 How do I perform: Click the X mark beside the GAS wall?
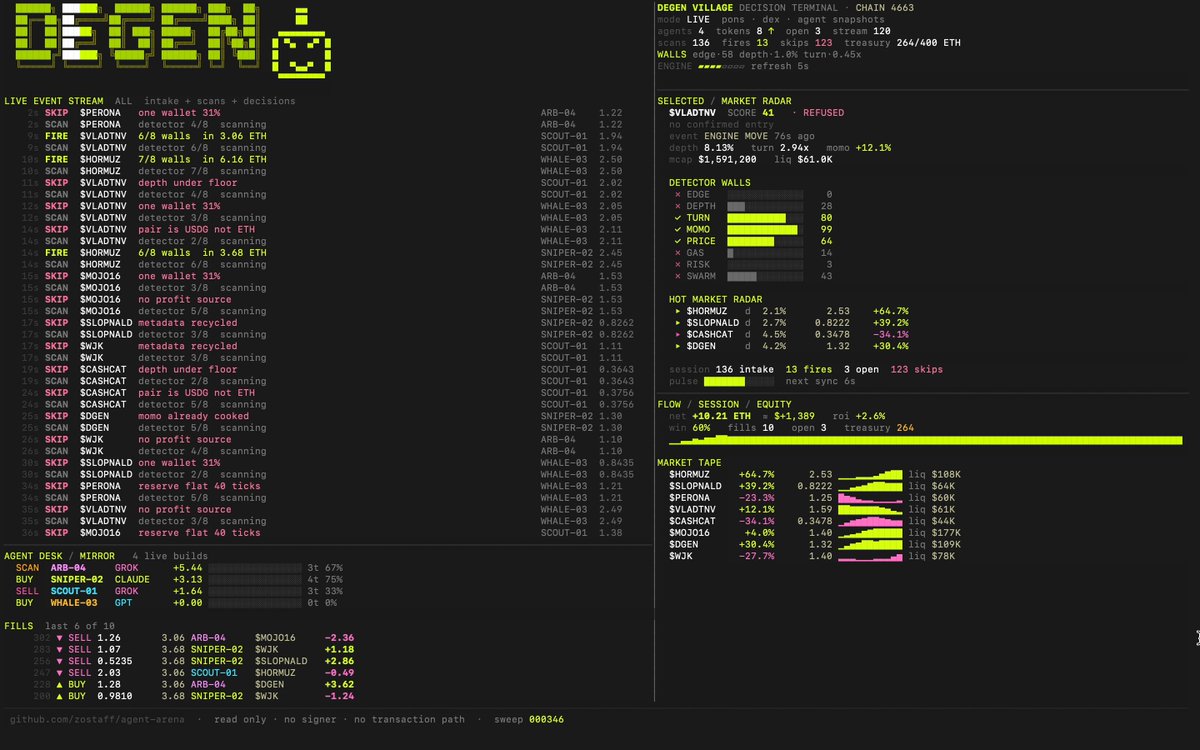point(678,254)
